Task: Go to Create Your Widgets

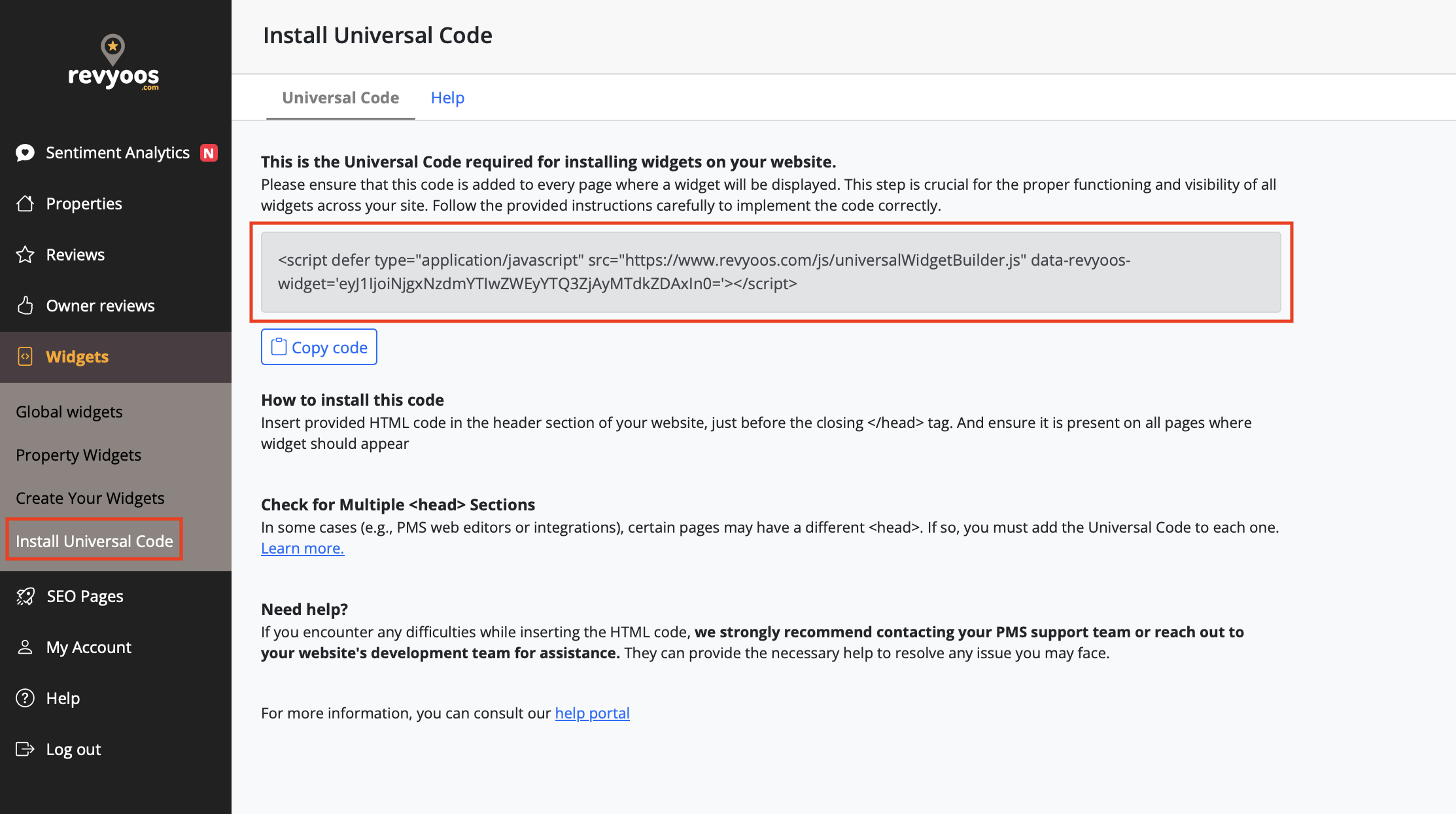Action: click(x=90, y=498)
